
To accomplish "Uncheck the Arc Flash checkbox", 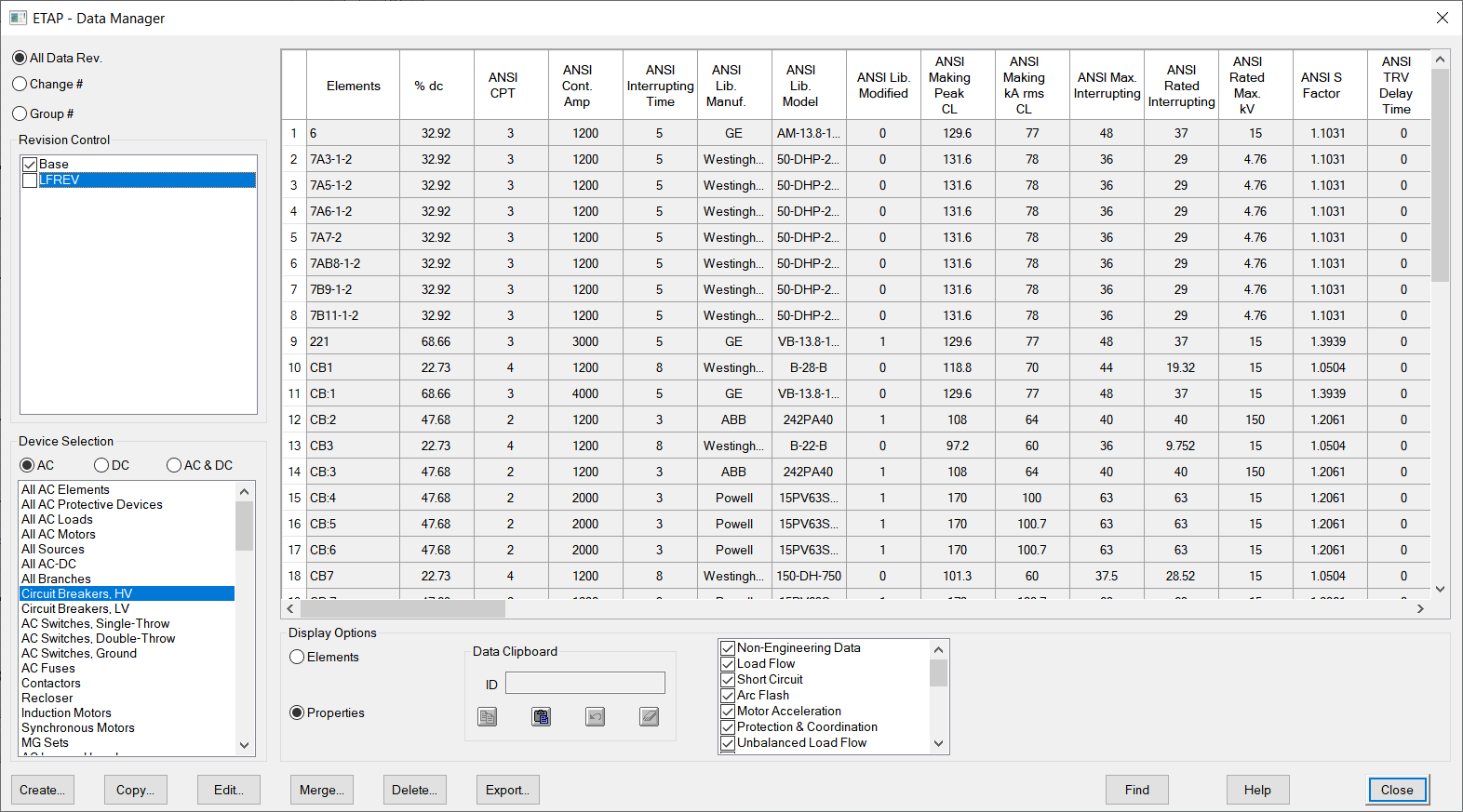I will pyautogui.click(x=728, y=695).
